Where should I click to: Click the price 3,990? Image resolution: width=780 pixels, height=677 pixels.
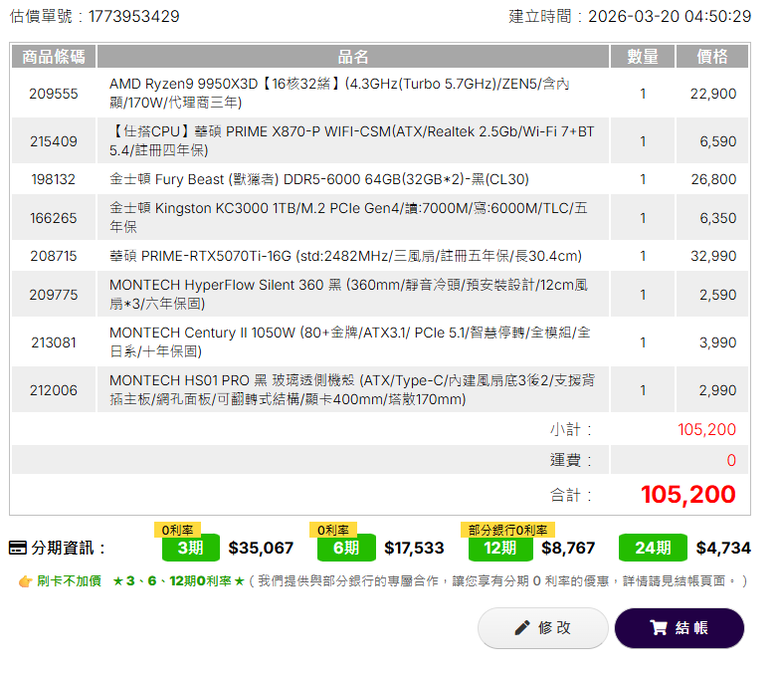tap(718, 342)
